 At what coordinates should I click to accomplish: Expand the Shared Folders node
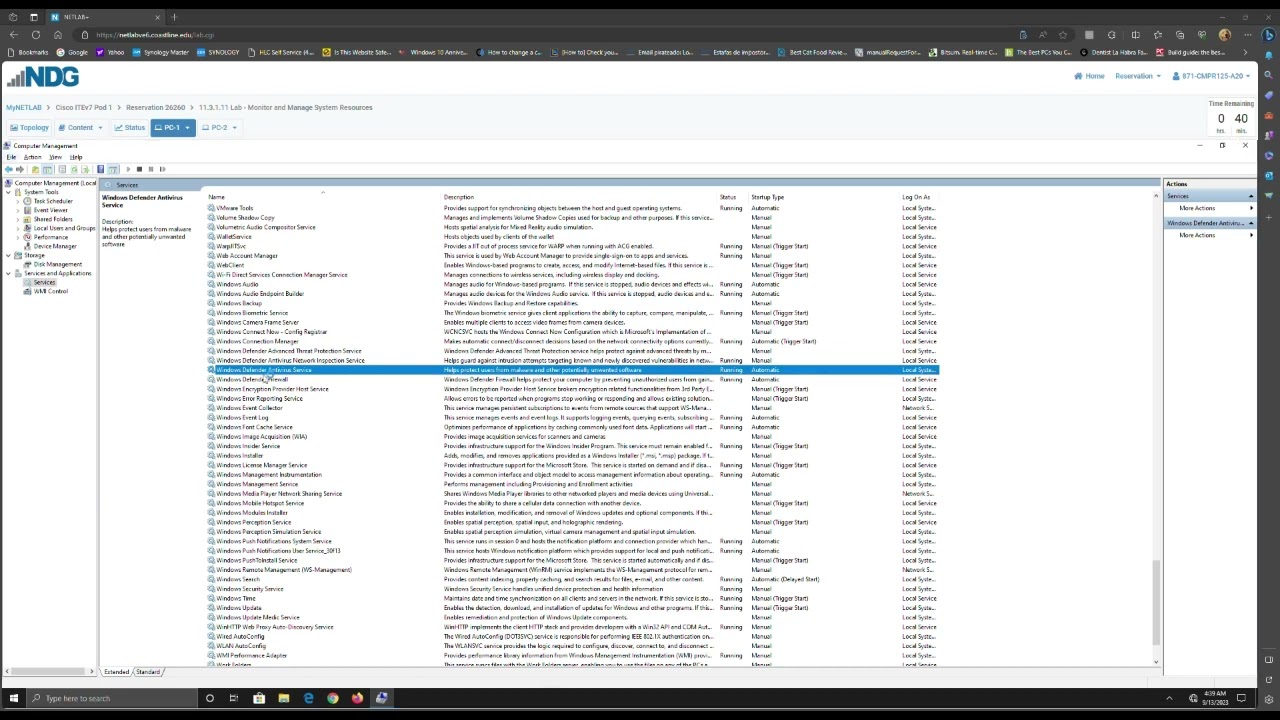click(x=18, y=219)
